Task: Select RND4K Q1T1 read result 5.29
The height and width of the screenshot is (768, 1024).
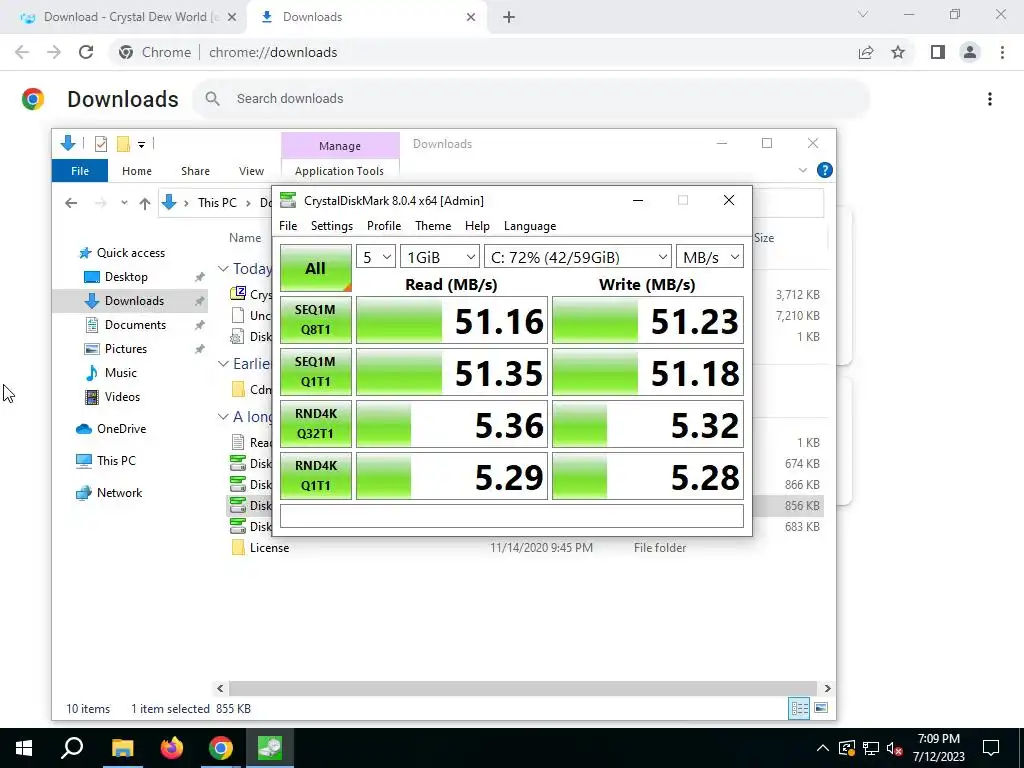Action: click(x=451, y=475)
